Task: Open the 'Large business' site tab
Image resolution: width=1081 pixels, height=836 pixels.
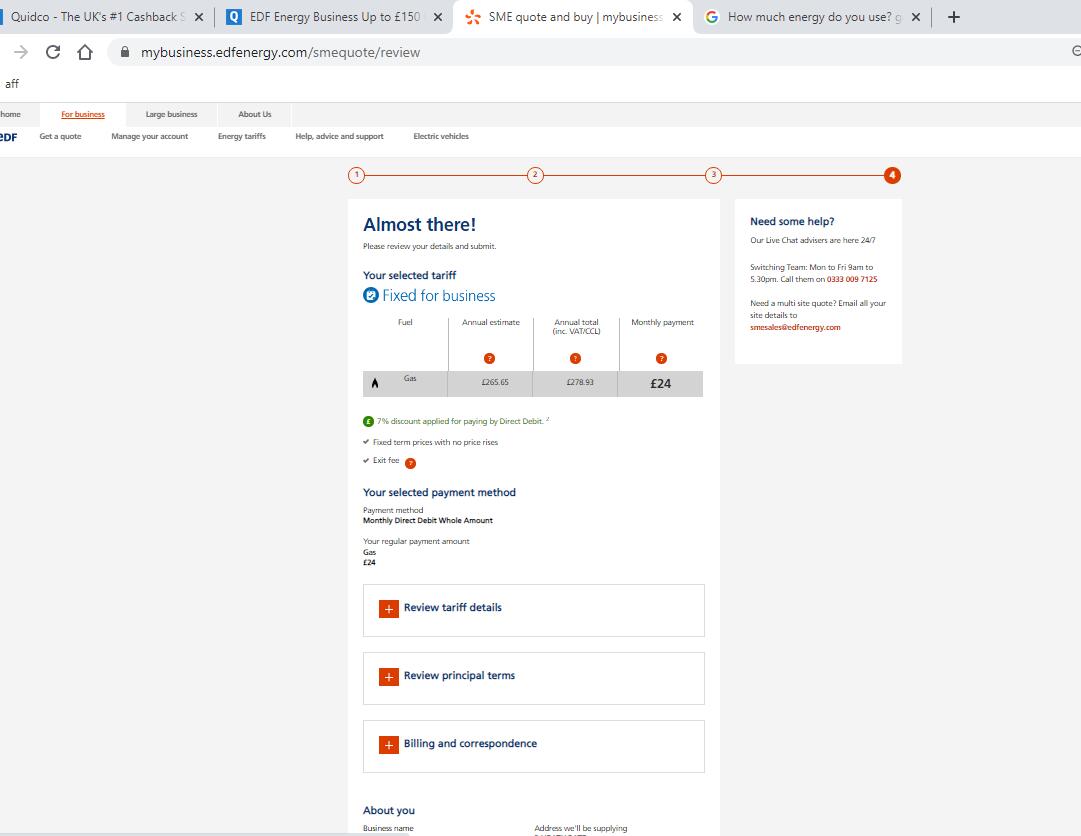Action: click(x=171, y=114)
